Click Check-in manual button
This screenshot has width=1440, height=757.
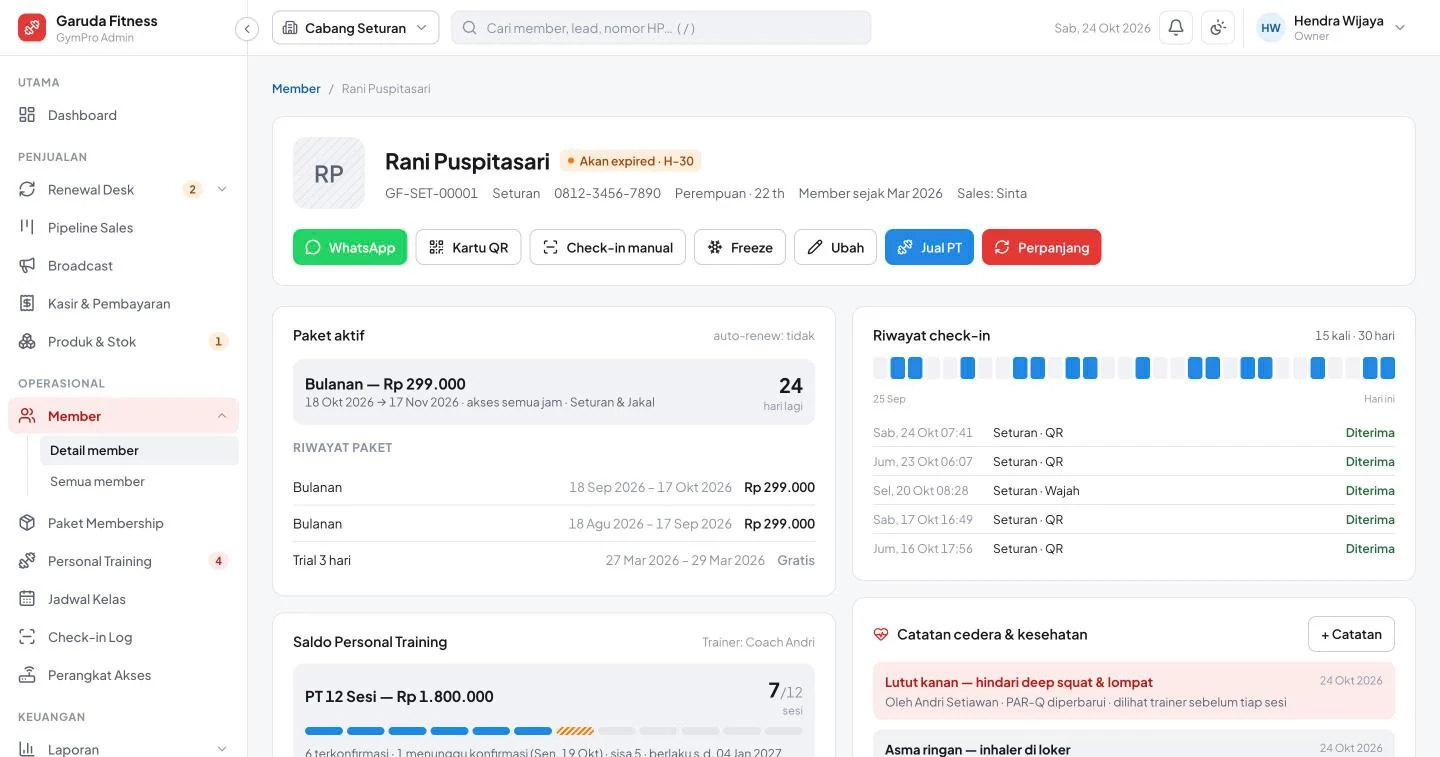(x=608, y=247)
